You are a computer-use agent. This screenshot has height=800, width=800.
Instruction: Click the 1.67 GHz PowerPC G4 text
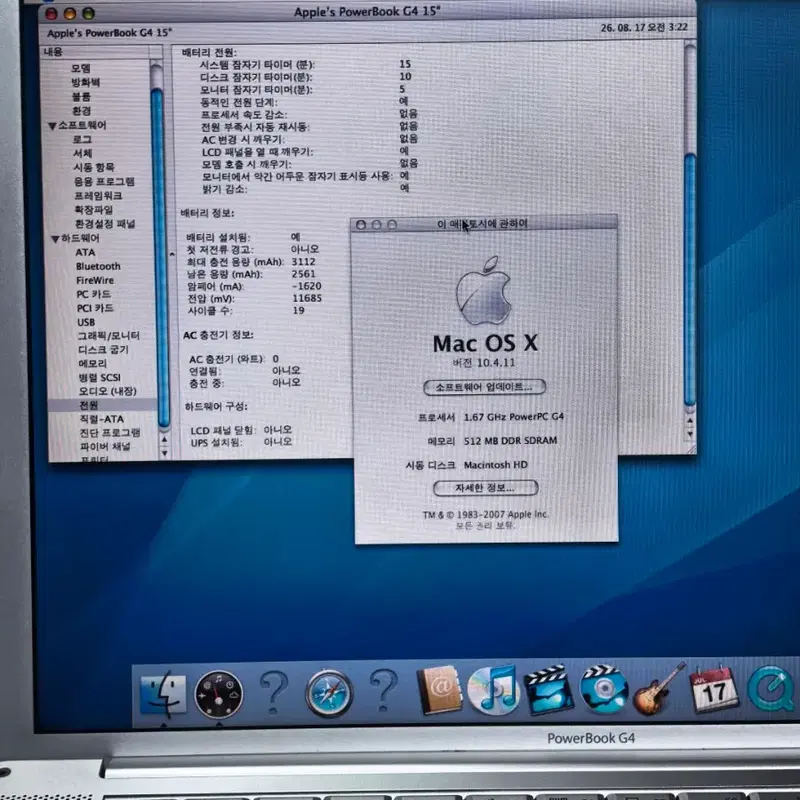click(514, 417)
